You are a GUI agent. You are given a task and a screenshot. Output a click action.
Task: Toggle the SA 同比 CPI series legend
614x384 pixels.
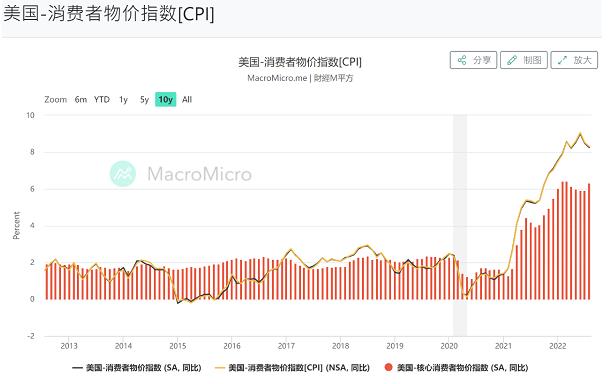(x=137, y=368)
